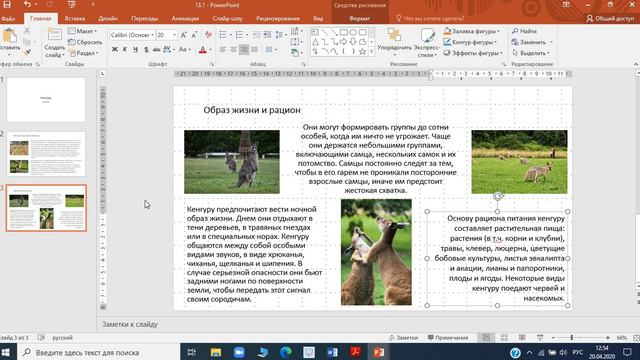
Task: Click the Найти find button
Action: tap(524, 31)
